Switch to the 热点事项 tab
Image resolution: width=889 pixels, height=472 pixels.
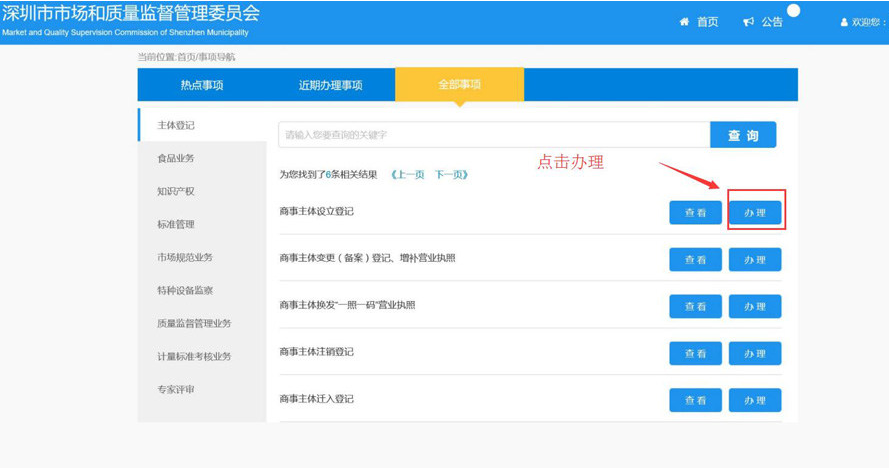point(202,85)
